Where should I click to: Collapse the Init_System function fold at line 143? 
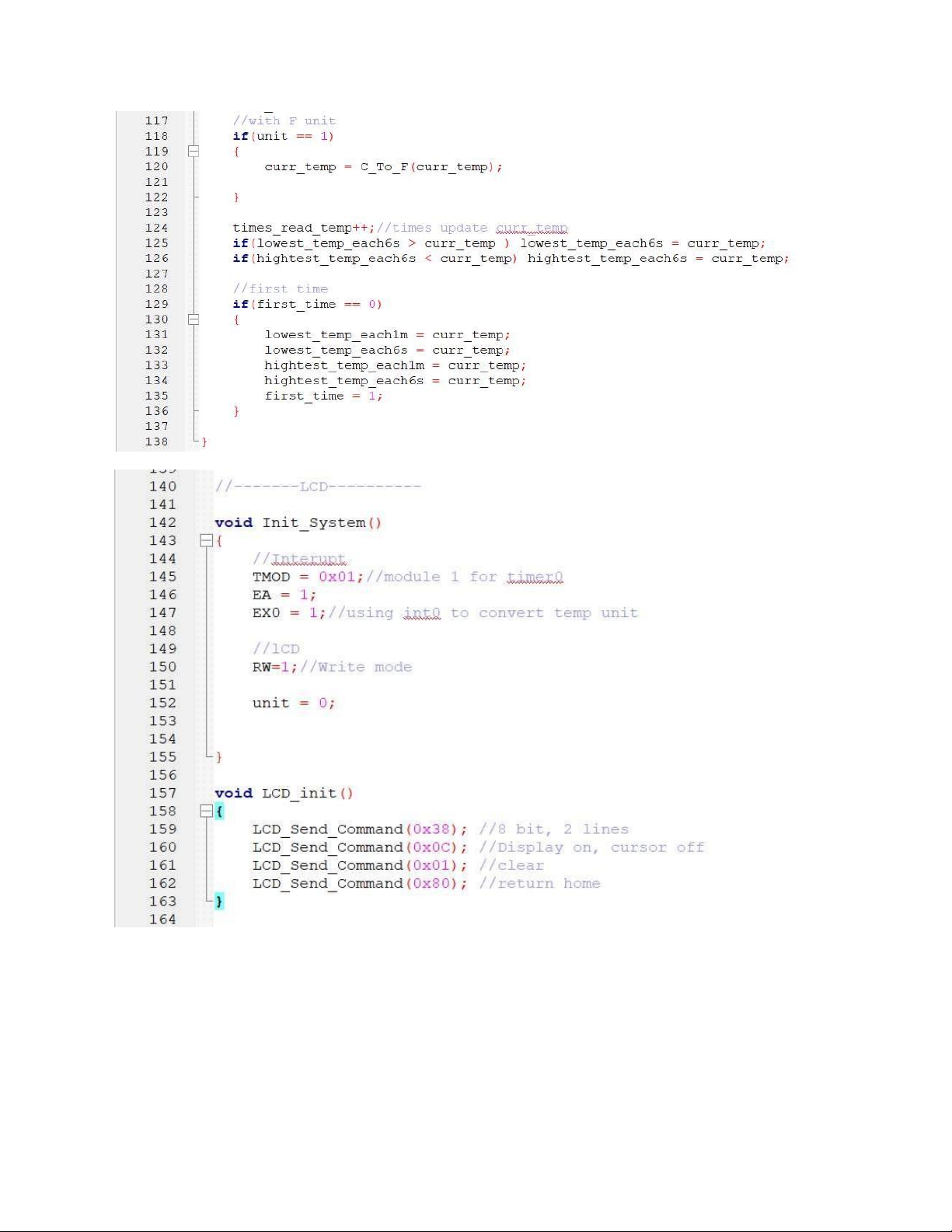tap(206, 540)
